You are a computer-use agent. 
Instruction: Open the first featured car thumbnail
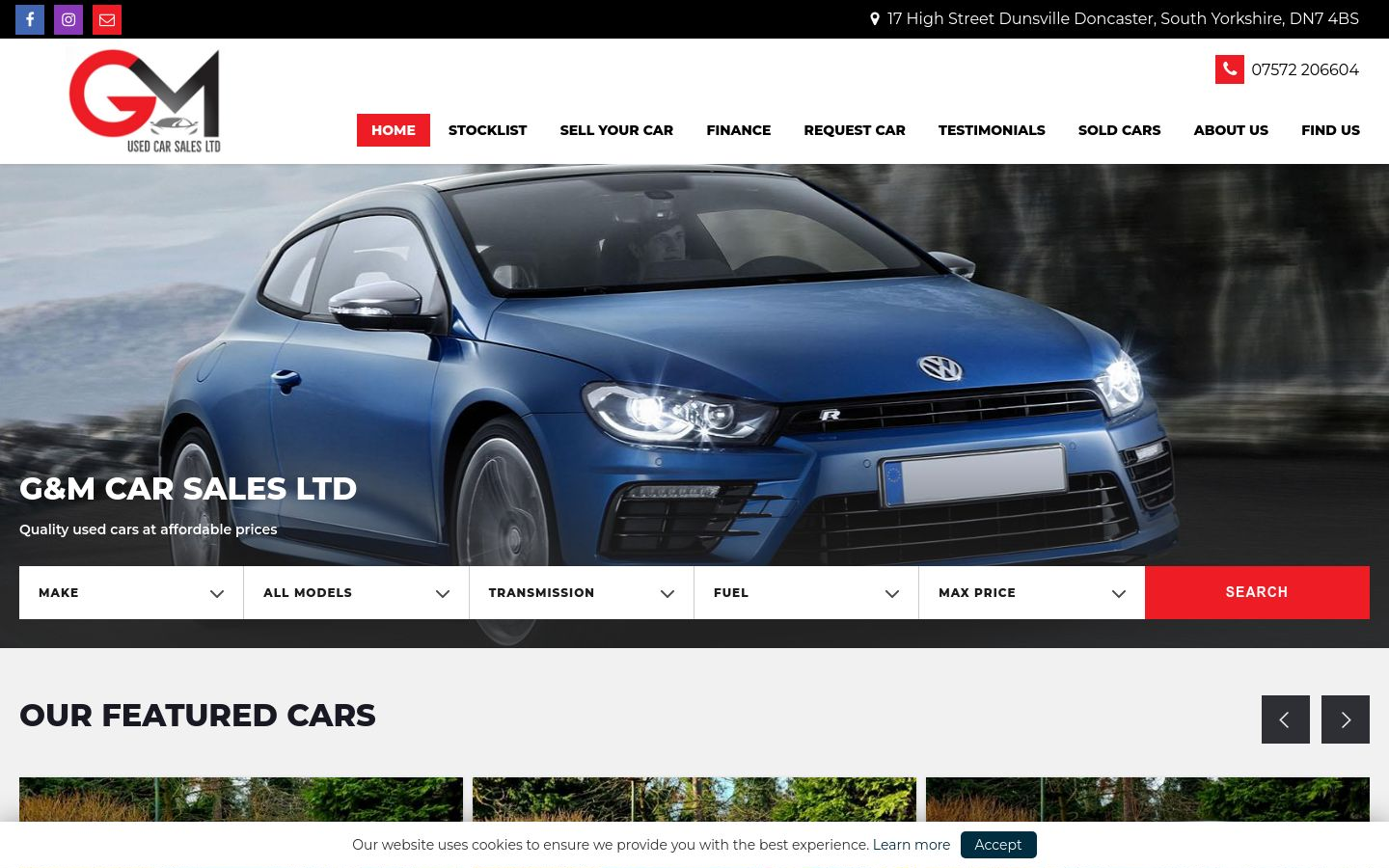(241, 800)
